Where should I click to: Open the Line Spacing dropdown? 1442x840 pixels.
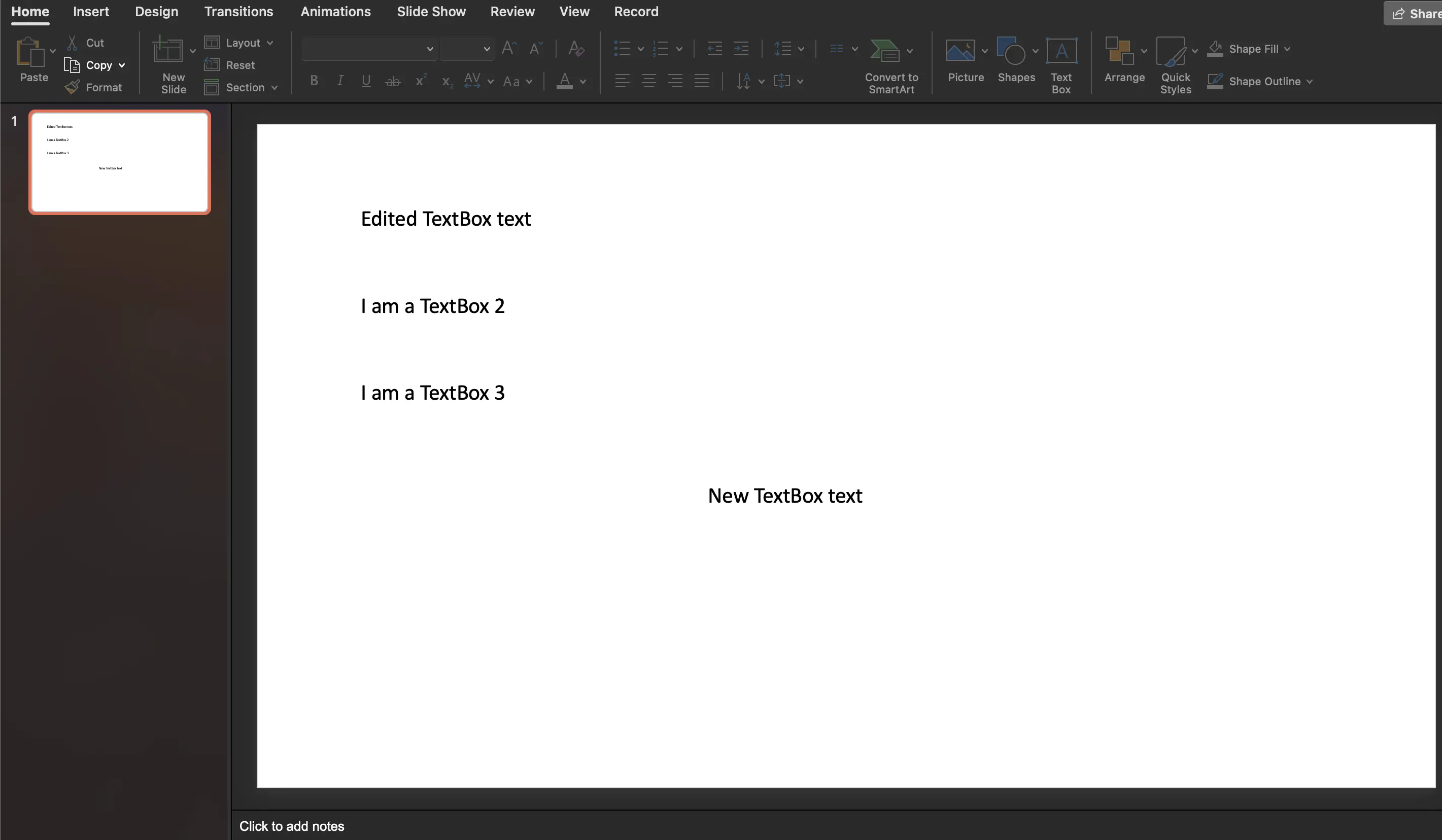pyautogui.click(x=788, y=49)
